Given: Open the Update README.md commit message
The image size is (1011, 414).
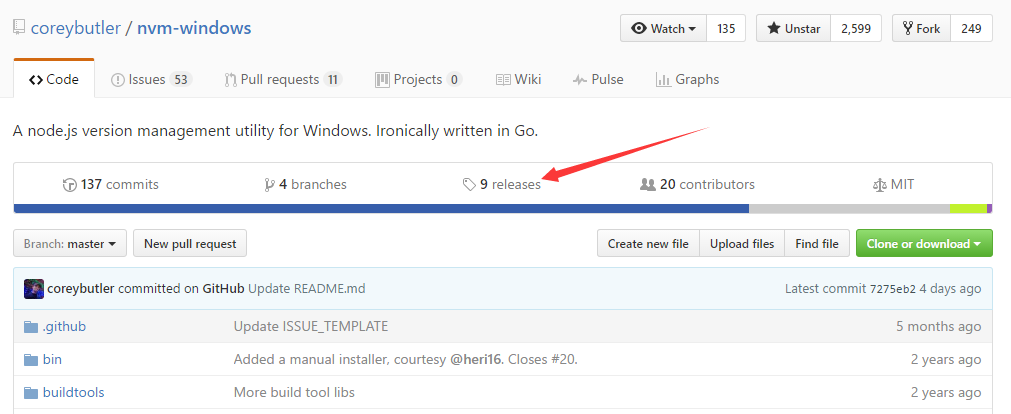Looking at the screenshot, I should [x=307, y=289].
